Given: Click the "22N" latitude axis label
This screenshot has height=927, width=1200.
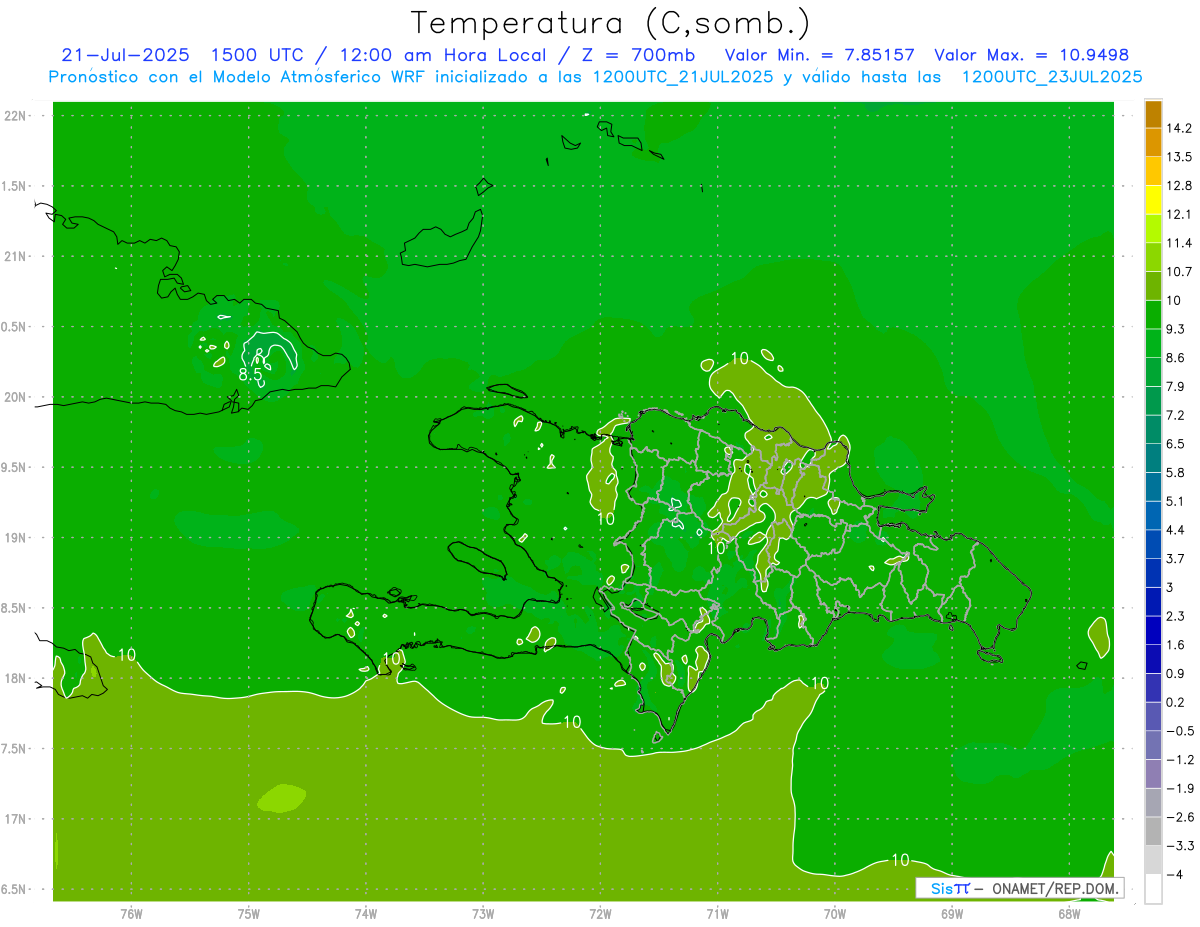Looking at the screenshot, I should point(16,116).
